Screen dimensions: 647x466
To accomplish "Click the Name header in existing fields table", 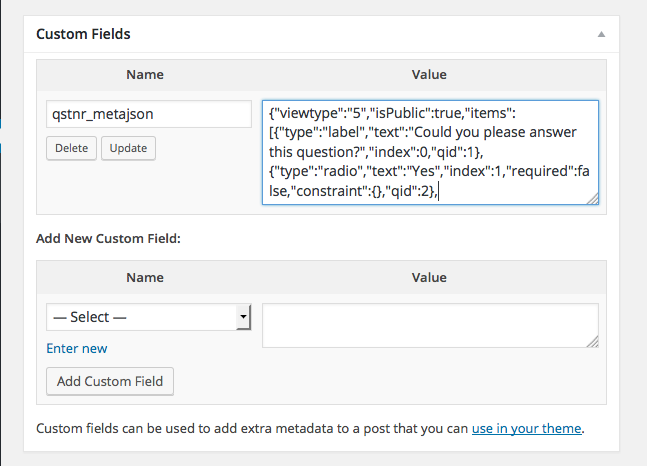I will [145, 75].
